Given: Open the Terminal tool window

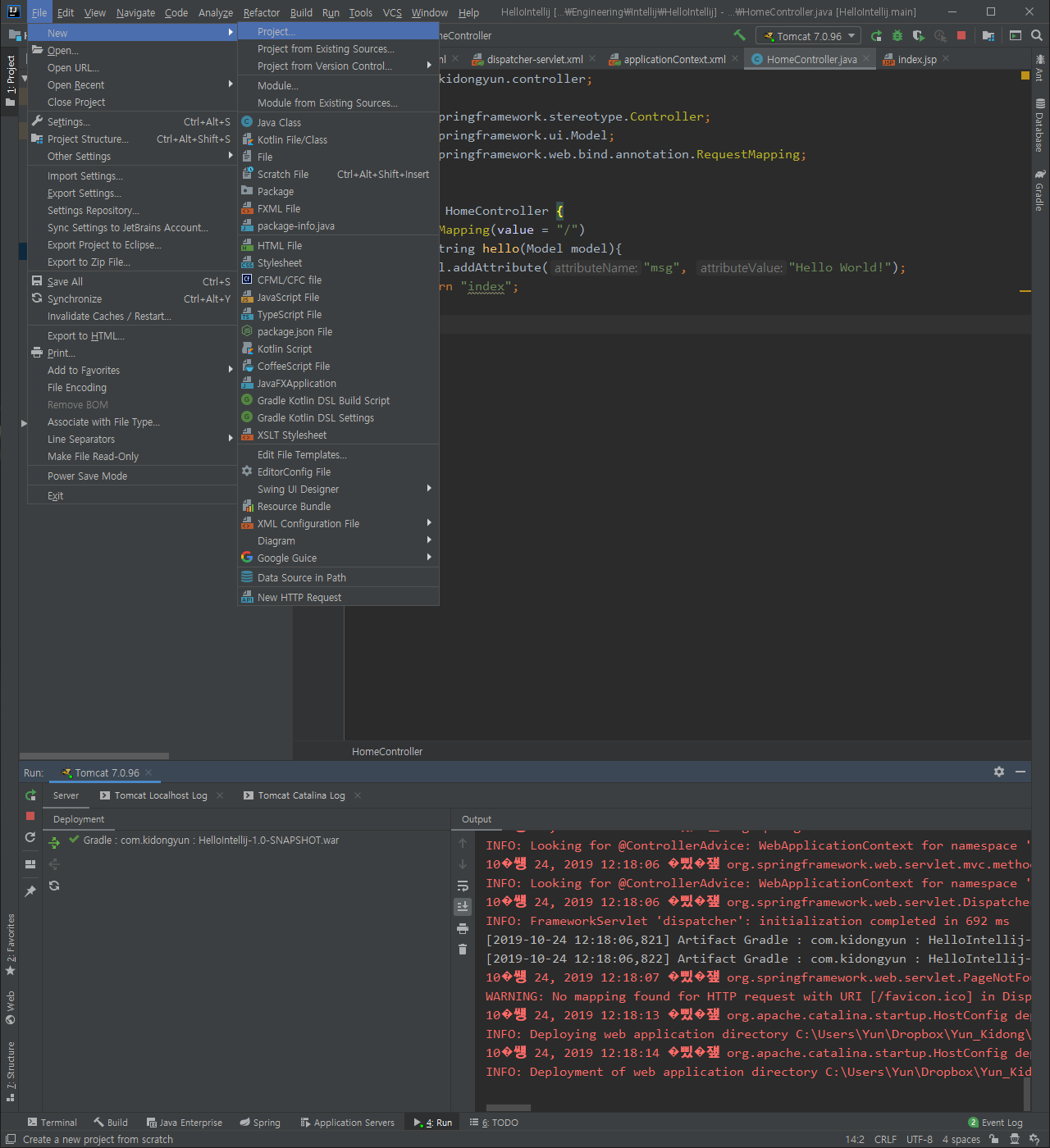Looking at the screenshot, I should click(x=52, y=1123).
